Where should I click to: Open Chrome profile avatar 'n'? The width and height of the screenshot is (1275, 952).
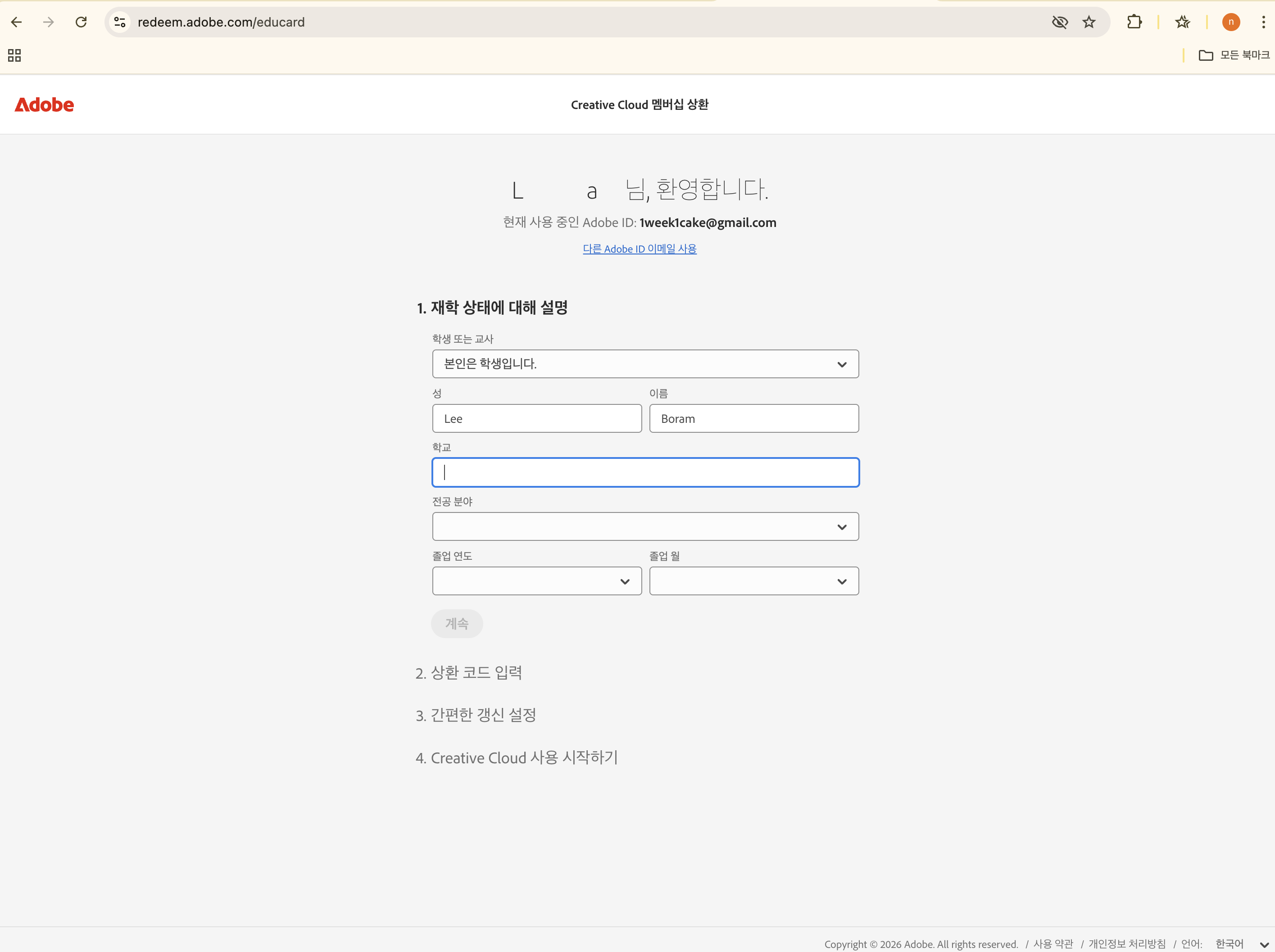1230,22
